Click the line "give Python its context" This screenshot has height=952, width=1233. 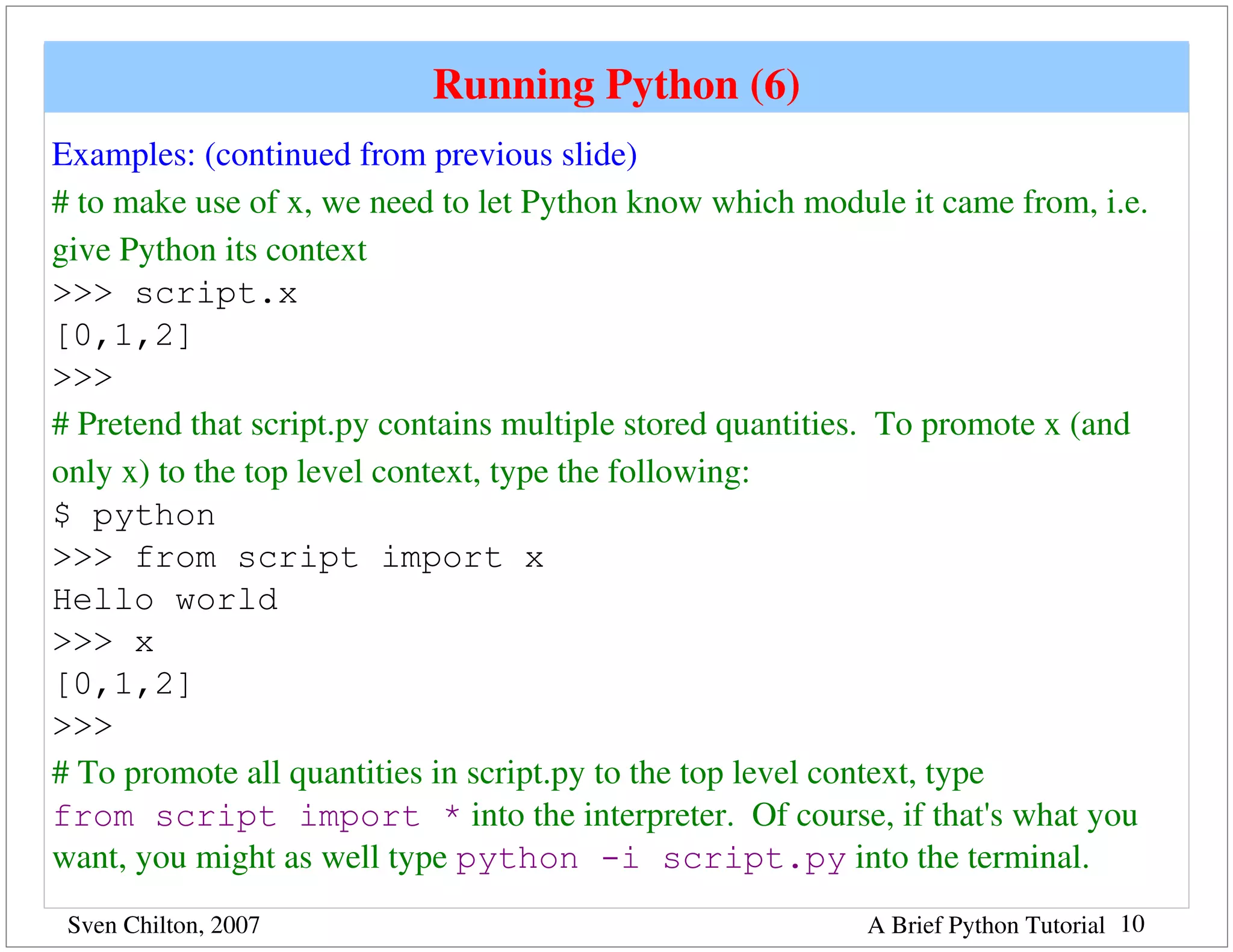[210, 251]
